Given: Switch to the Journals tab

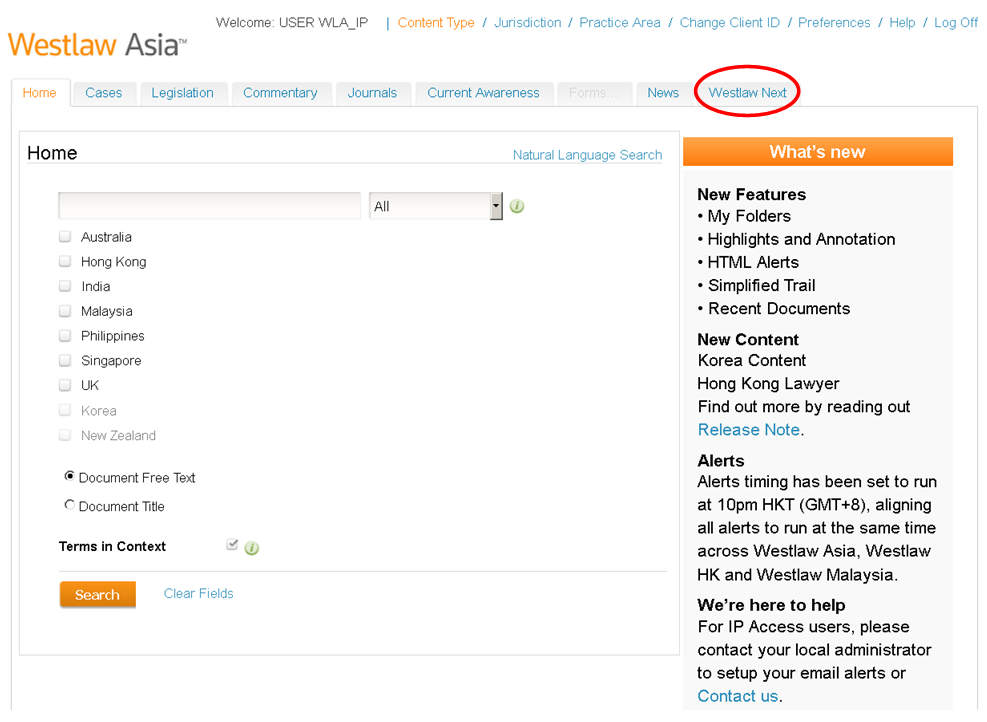Looking at the screenshot, I should tap(373, 93).
